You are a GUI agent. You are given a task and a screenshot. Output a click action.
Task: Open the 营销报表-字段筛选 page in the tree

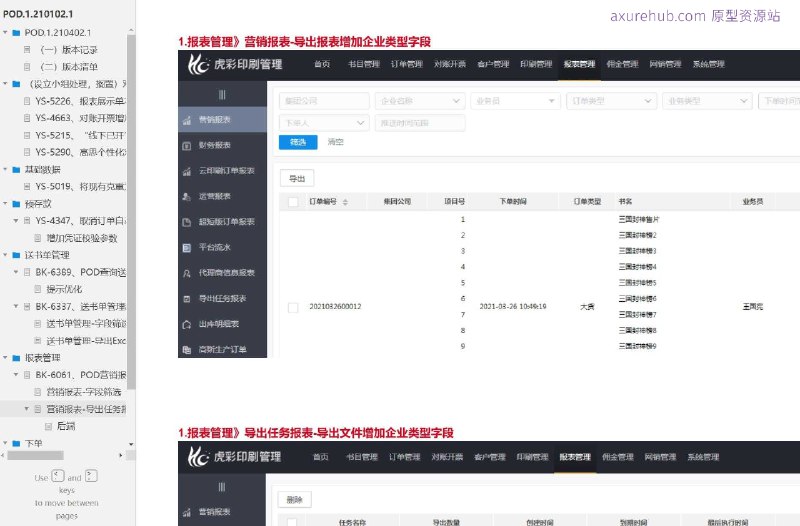(84, 392)
